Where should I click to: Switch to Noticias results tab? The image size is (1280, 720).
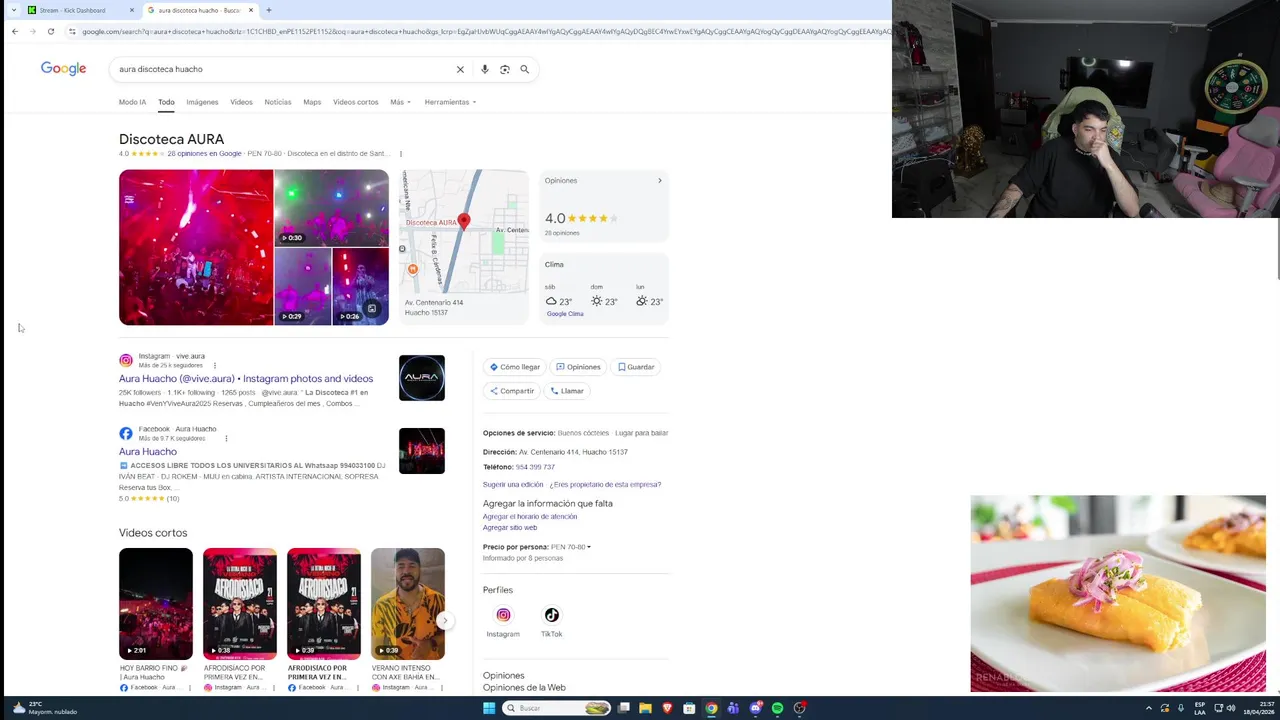(278, 102)
